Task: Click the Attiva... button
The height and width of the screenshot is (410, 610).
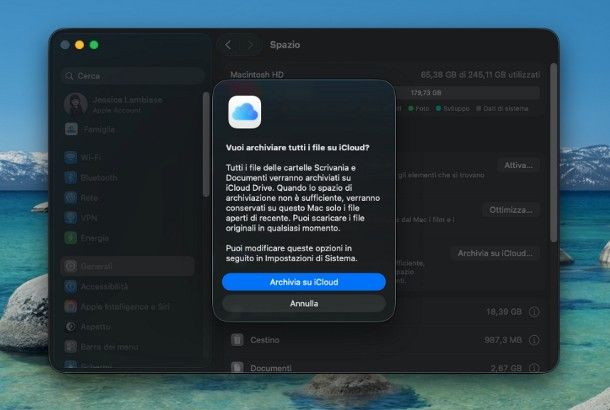Action: pos(518,165)
